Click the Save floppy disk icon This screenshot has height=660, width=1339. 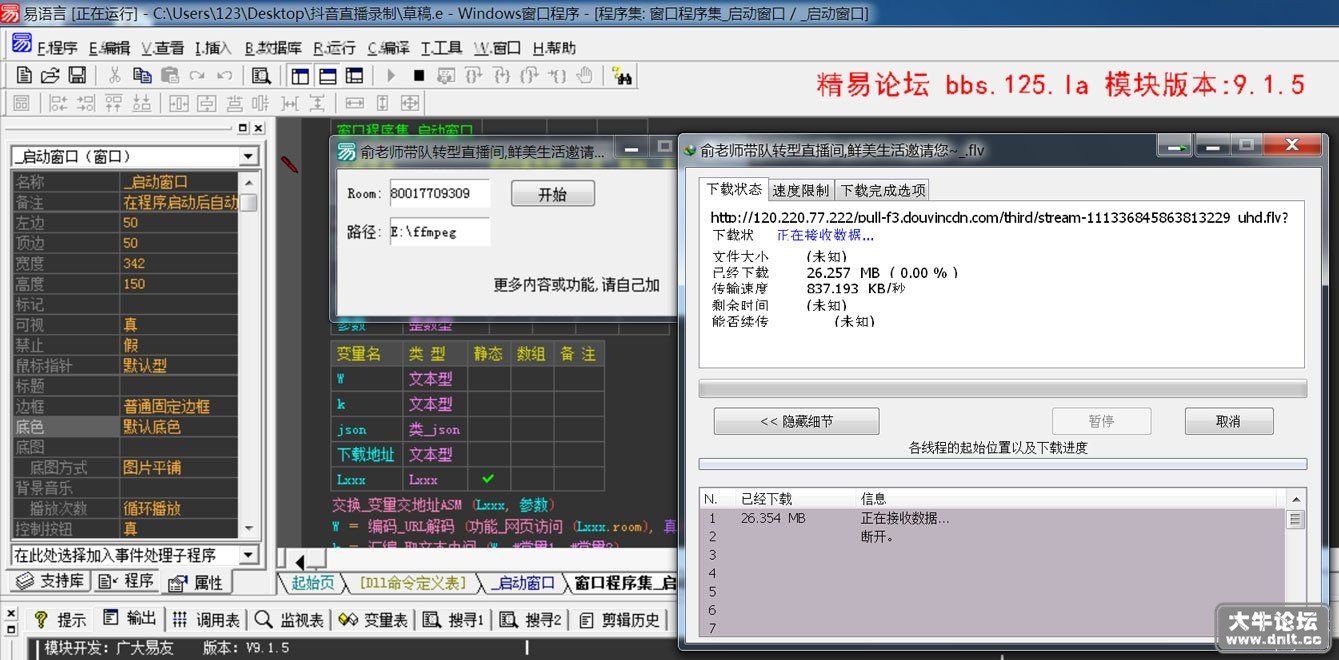click(76, 75)
